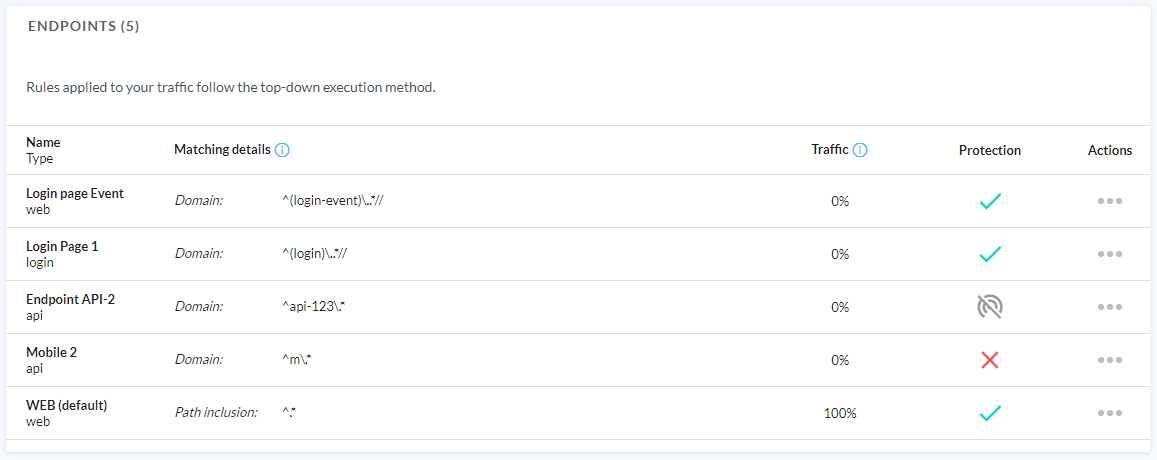The image size is (1157, 460).
Task: Open three-dot actions for Login Page 1
Action: coord(1110,254)
